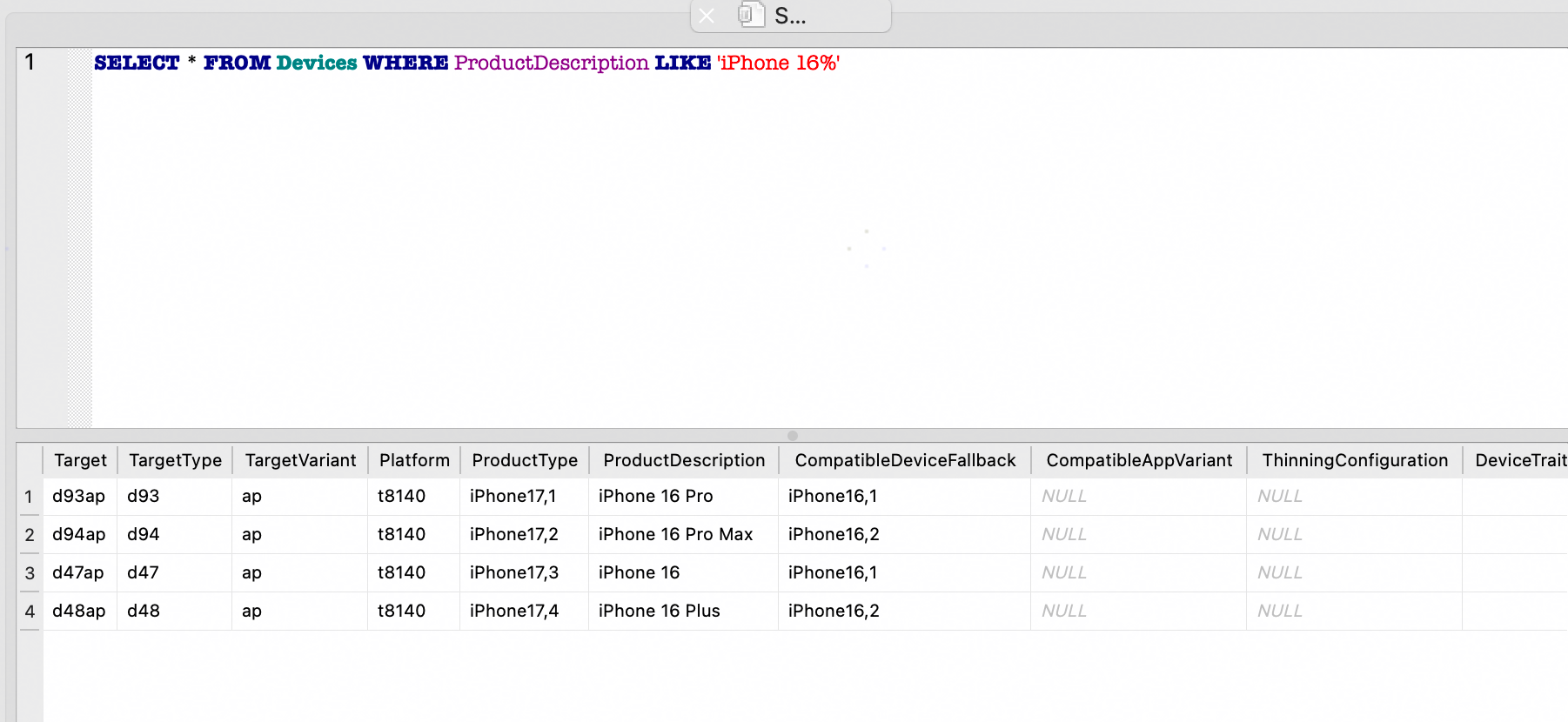Click 'iPhone 16 Plus' description cell
Viewport: 1568px width, 722px height.
coord(684,611)
